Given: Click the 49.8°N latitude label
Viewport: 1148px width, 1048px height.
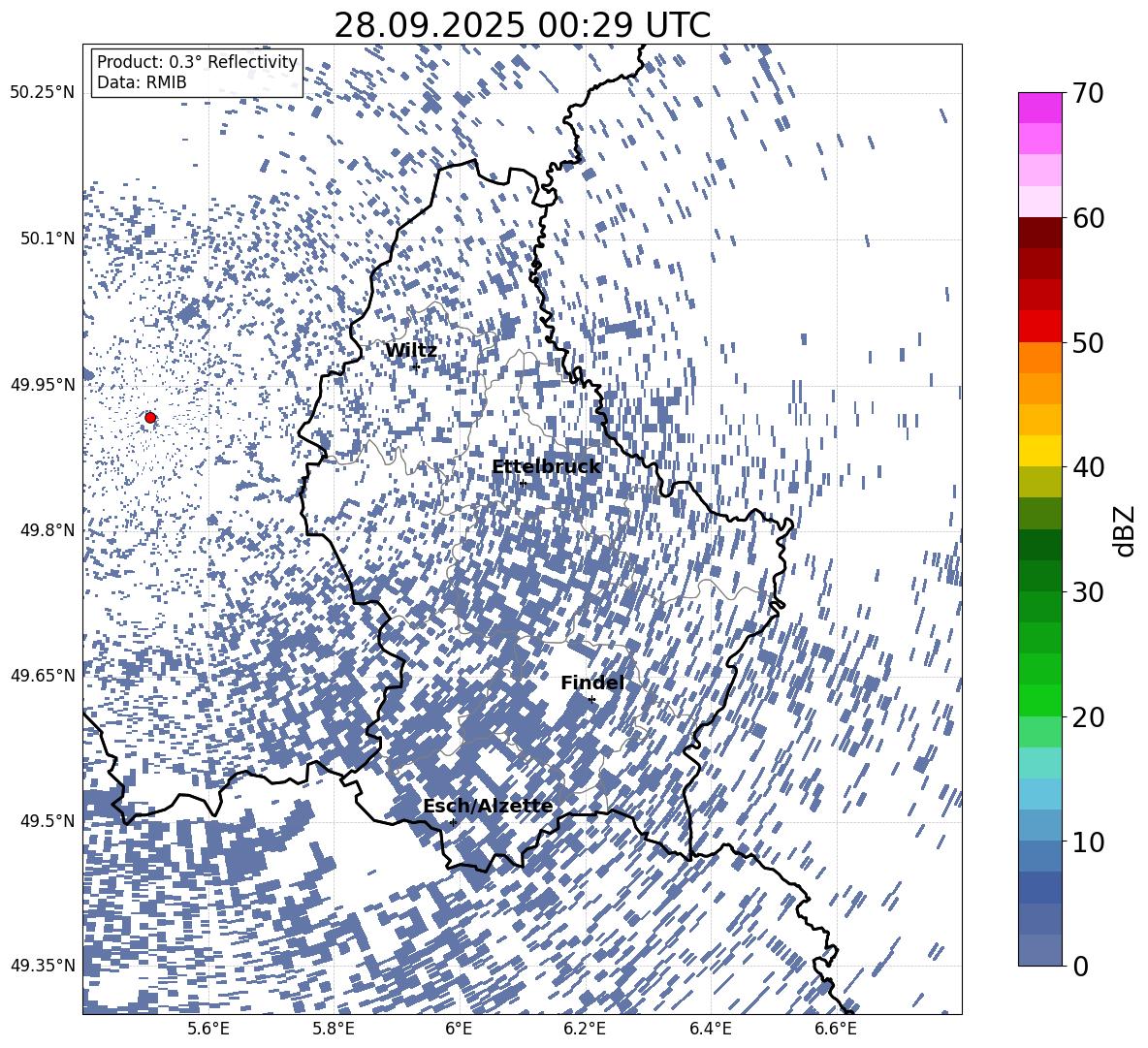Looking at the screenshot, I should pos(47,530).
